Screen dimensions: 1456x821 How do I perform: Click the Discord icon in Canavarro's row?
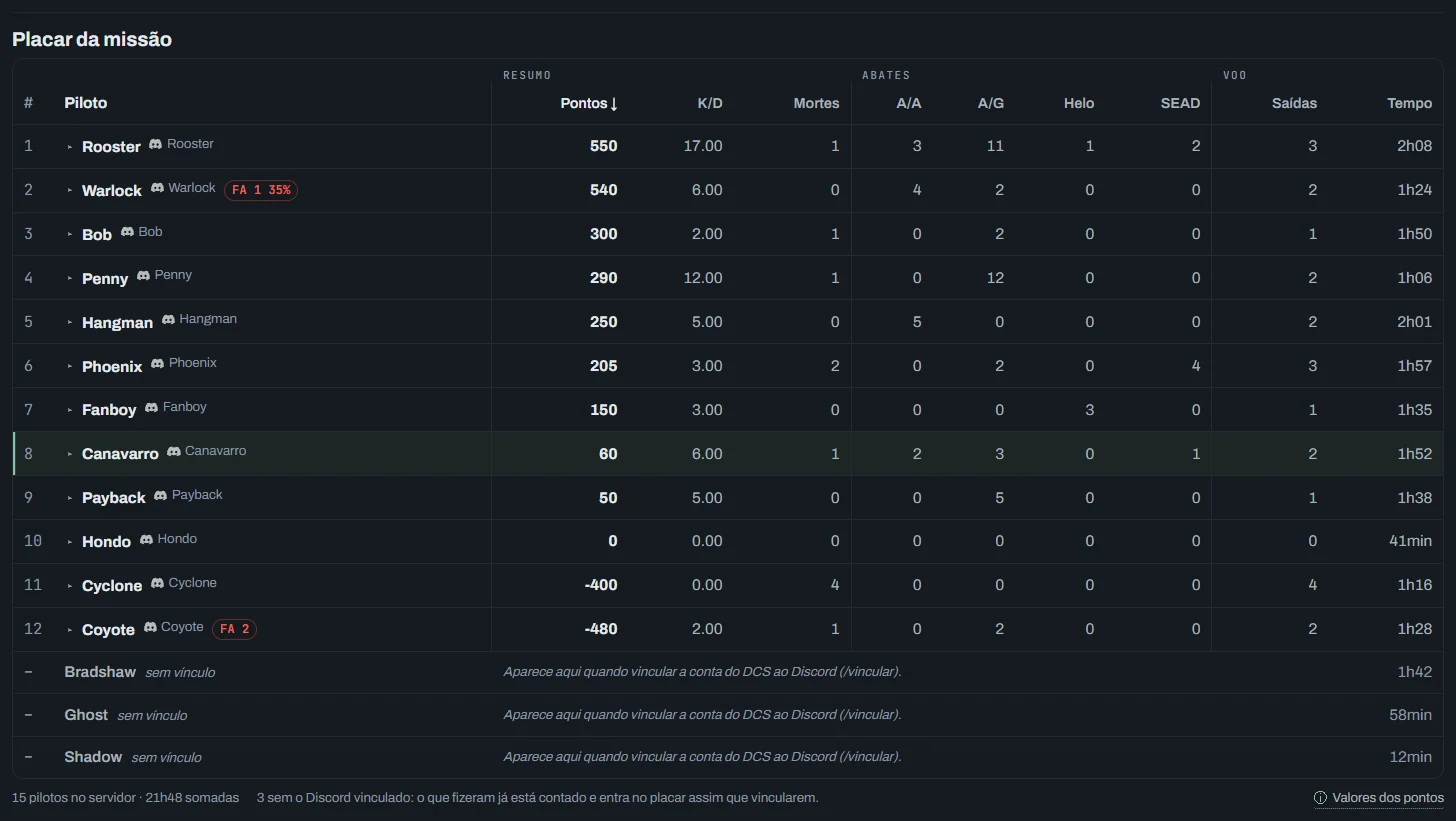174,451
